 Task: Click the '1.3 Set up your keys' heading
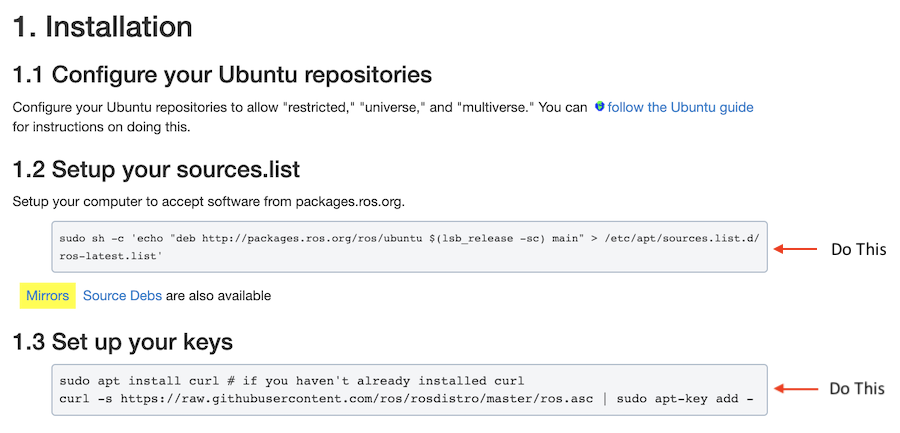[x=123, y=342]
